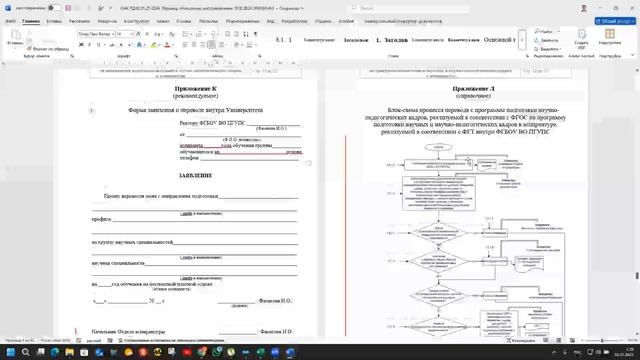640x360 pixels.
Task: Open Microsoft Edge from the taskbar
Action: [x=55, y=352]
